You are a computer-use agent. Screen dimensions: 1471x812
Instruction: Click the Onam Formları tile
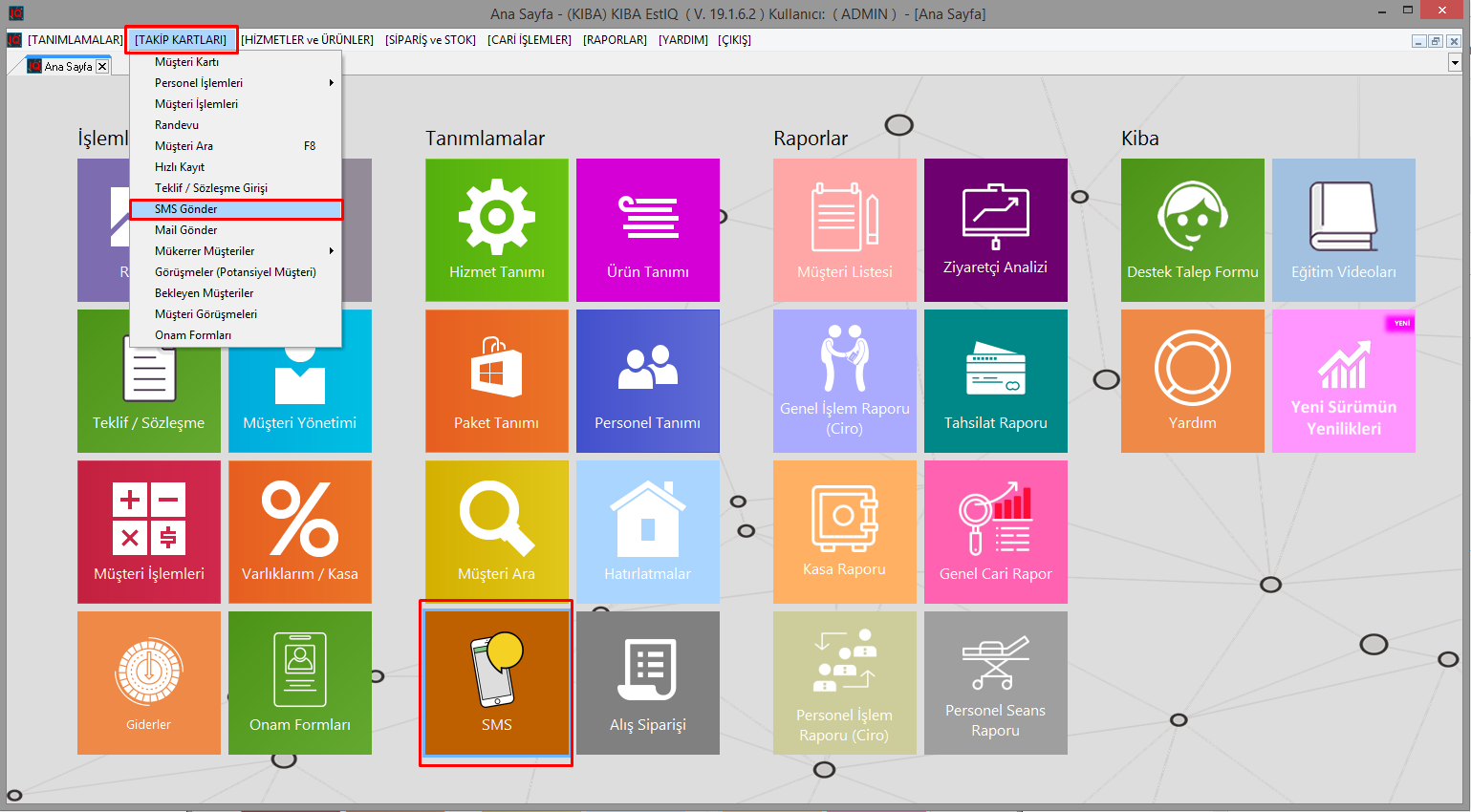click(x=299, y=682)
